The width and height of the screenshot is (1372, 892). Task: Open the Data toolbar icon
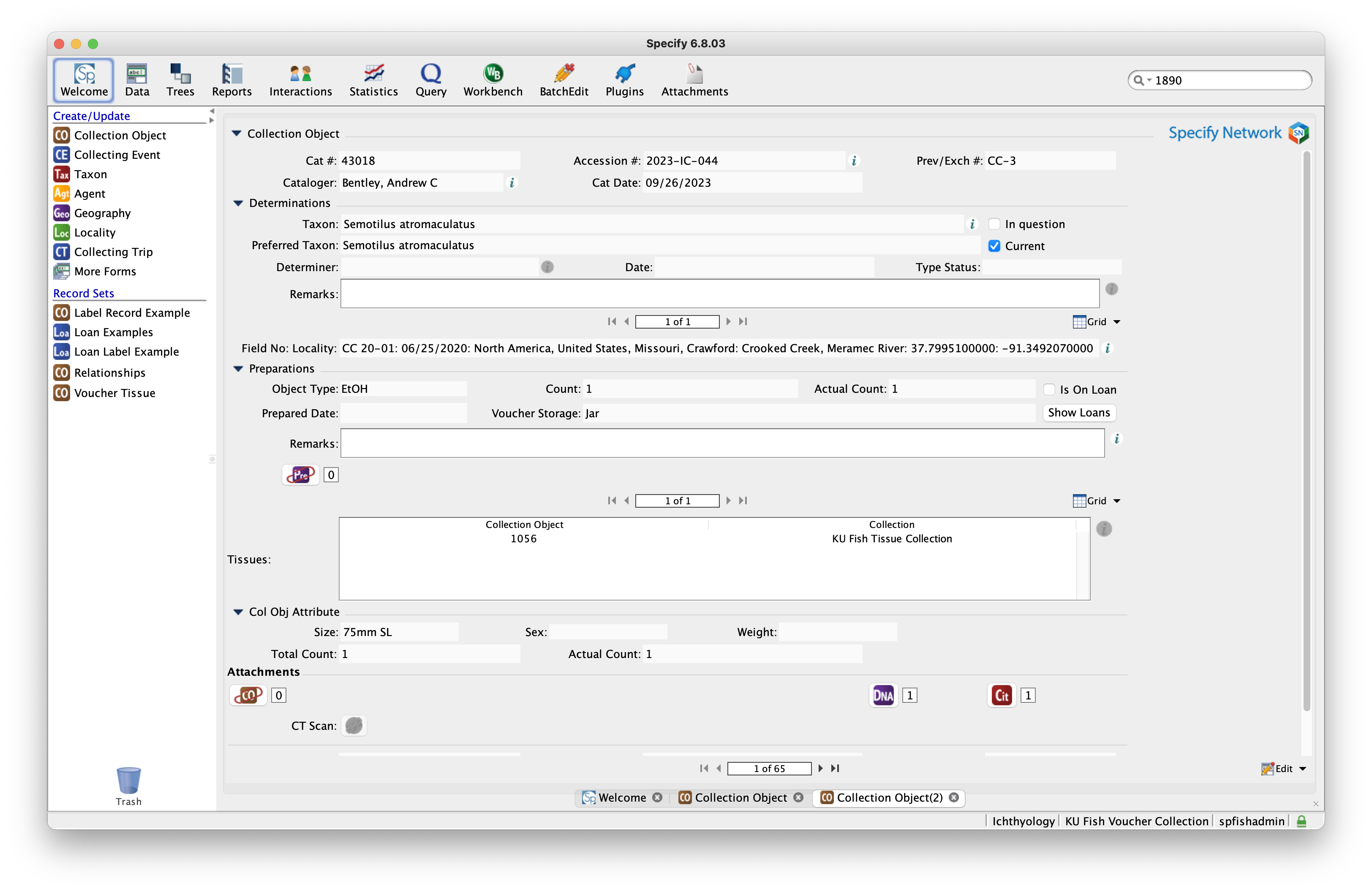point(136,80)
